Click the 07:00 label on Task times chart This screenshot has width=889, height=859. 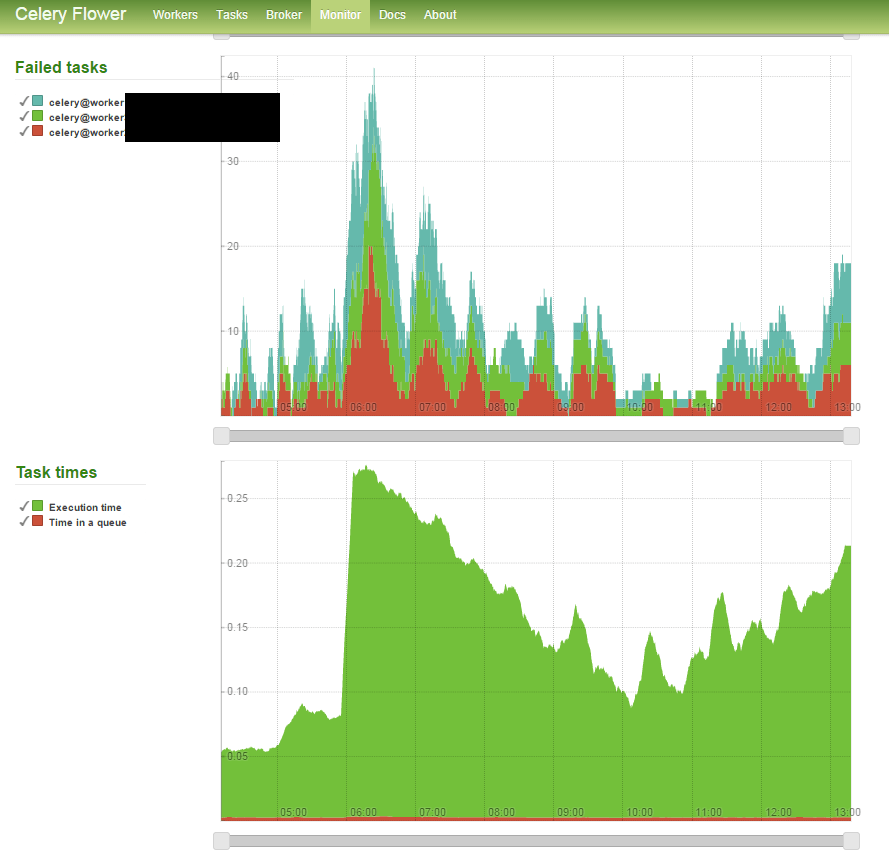432,813
